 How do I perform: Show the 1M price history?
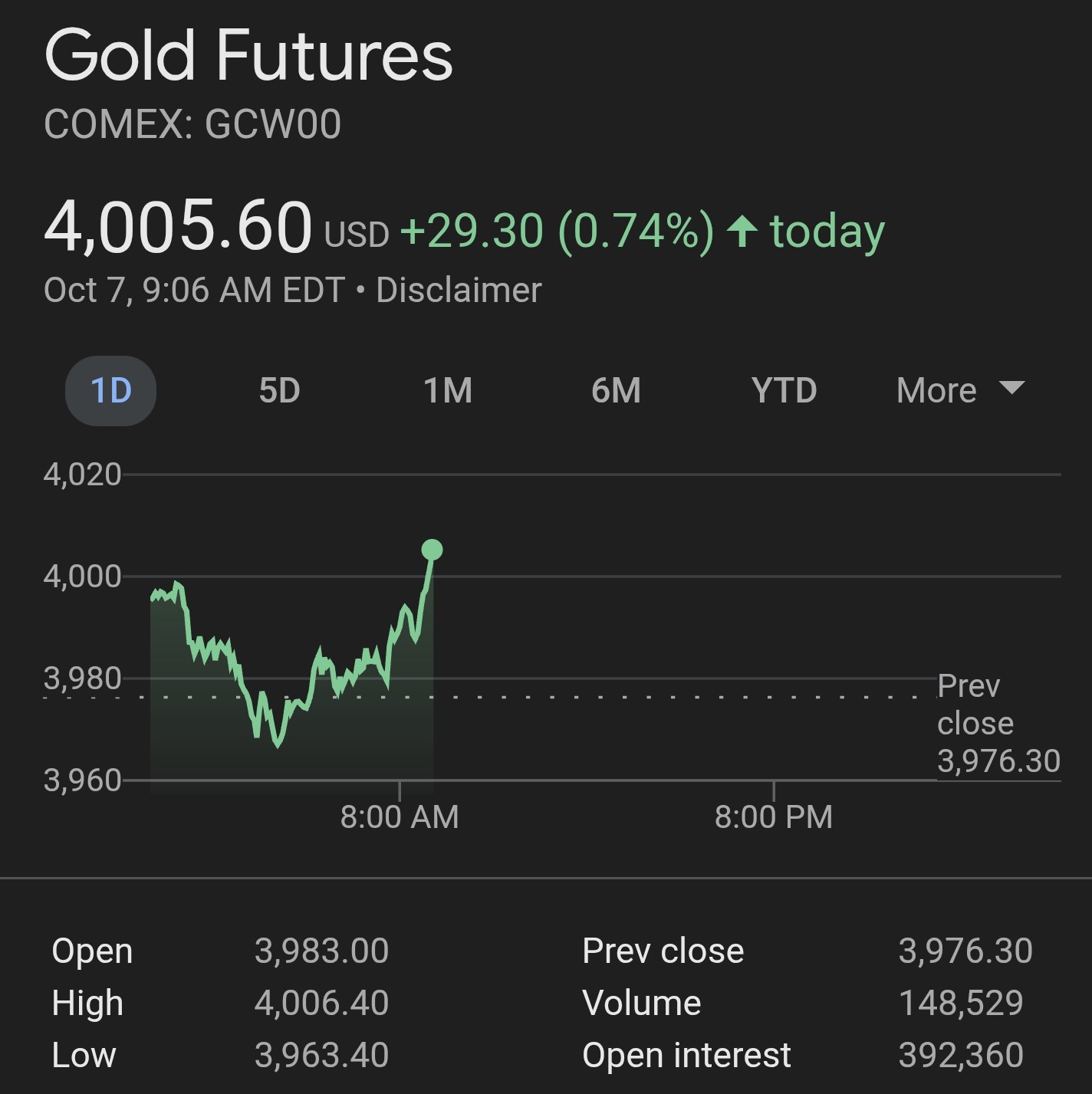click(x=448, y=391)
